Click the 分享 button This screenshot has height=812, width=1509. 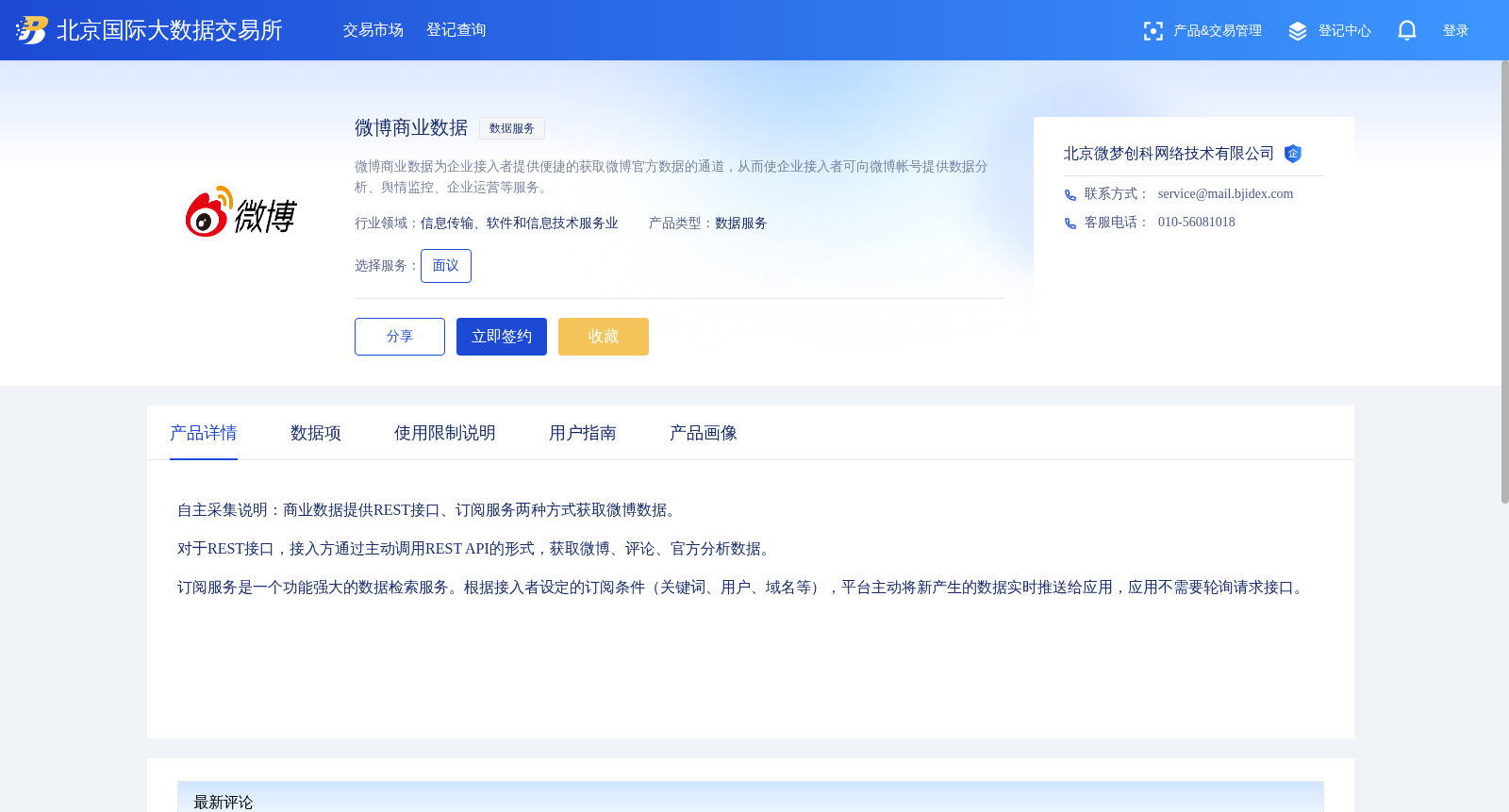coord(400,337)
